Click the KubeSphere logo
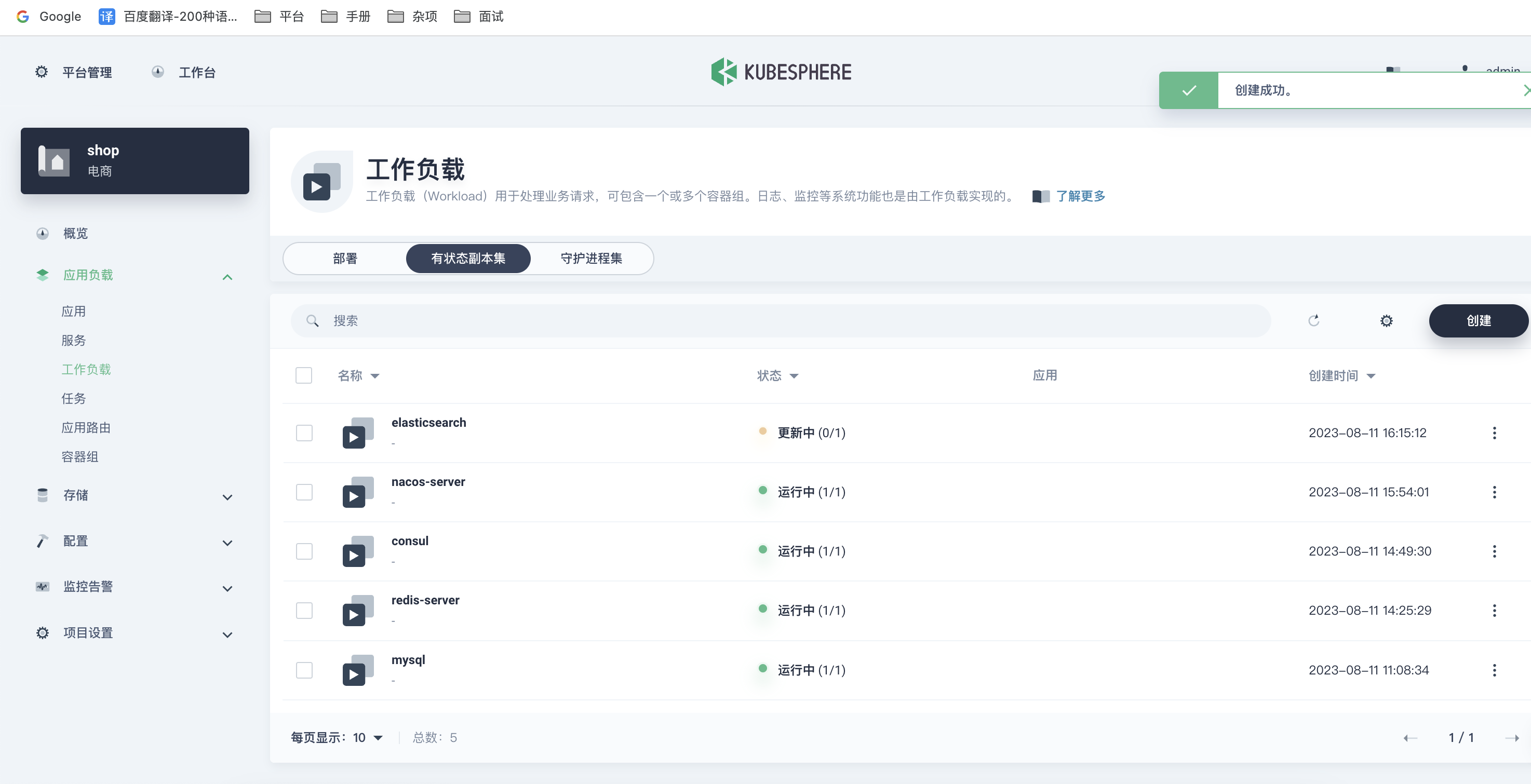Image resolution: width=1531 pixels, height=784 pixels. pyautogui.click(x=781, y=72)
